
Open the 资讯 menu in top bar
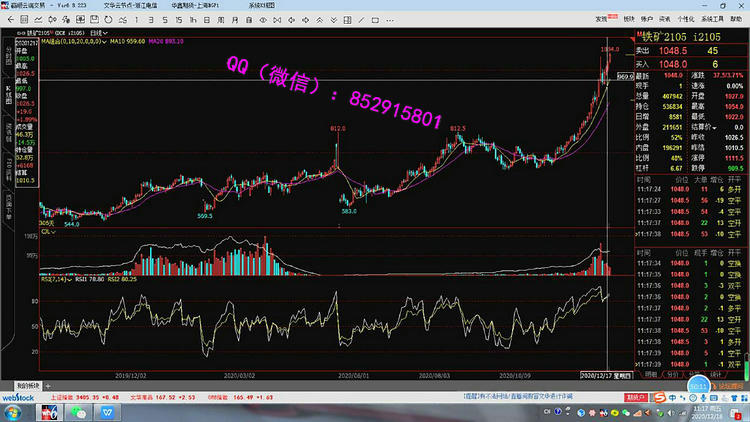point(667,18)
